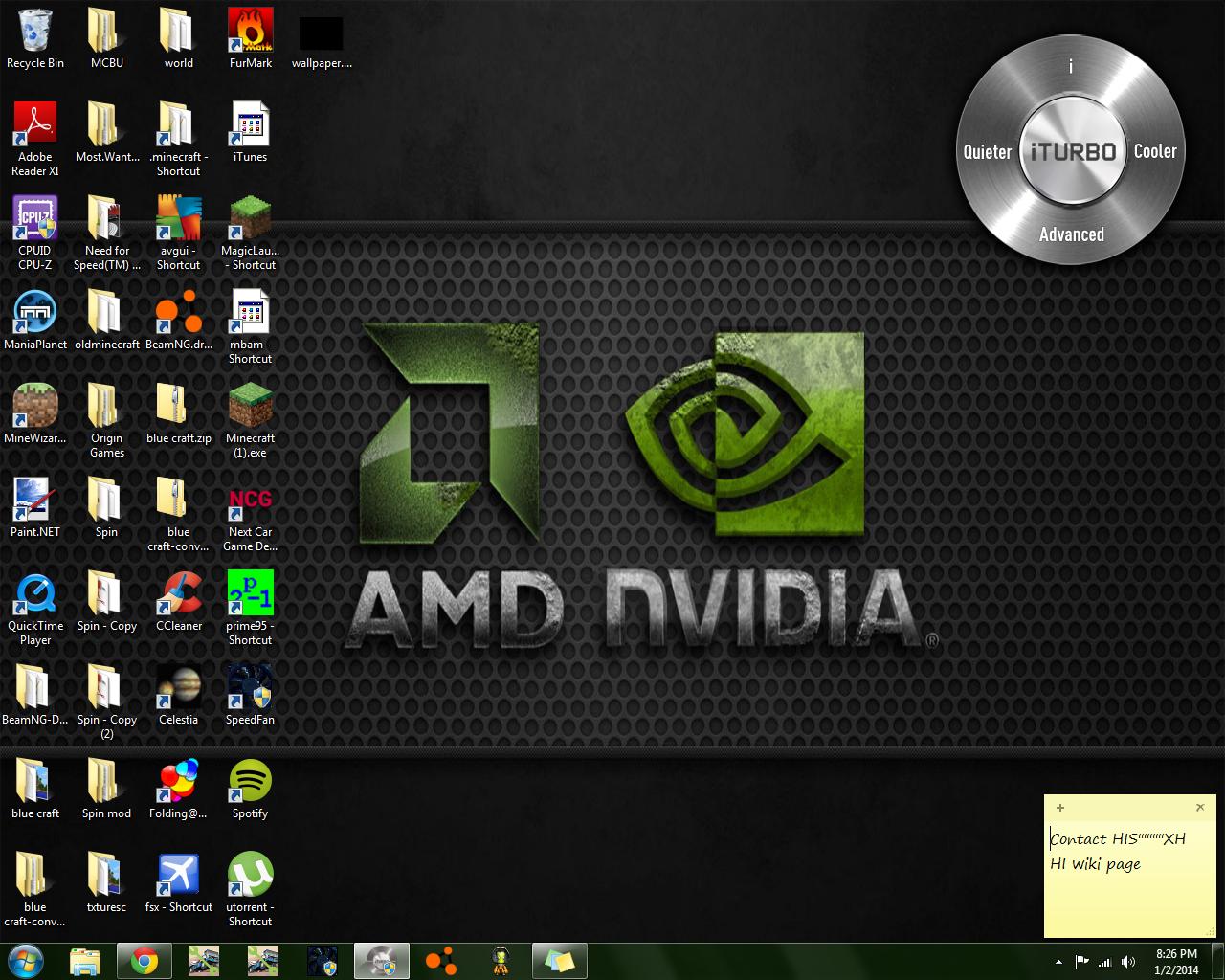Screen dimensions: 1225x980
Task: Select the avgui antivirus shortcut
Action: point(179,234)
